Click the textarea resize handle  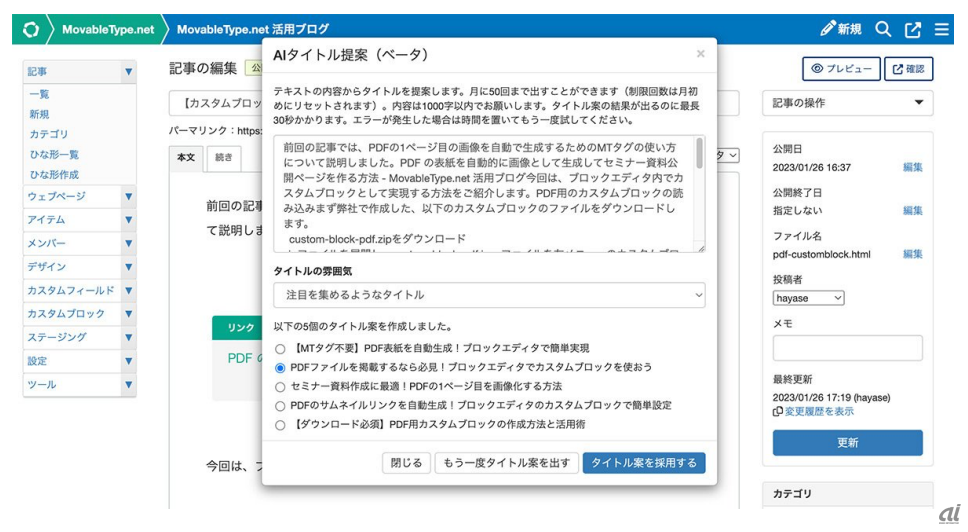coord(701,248)
